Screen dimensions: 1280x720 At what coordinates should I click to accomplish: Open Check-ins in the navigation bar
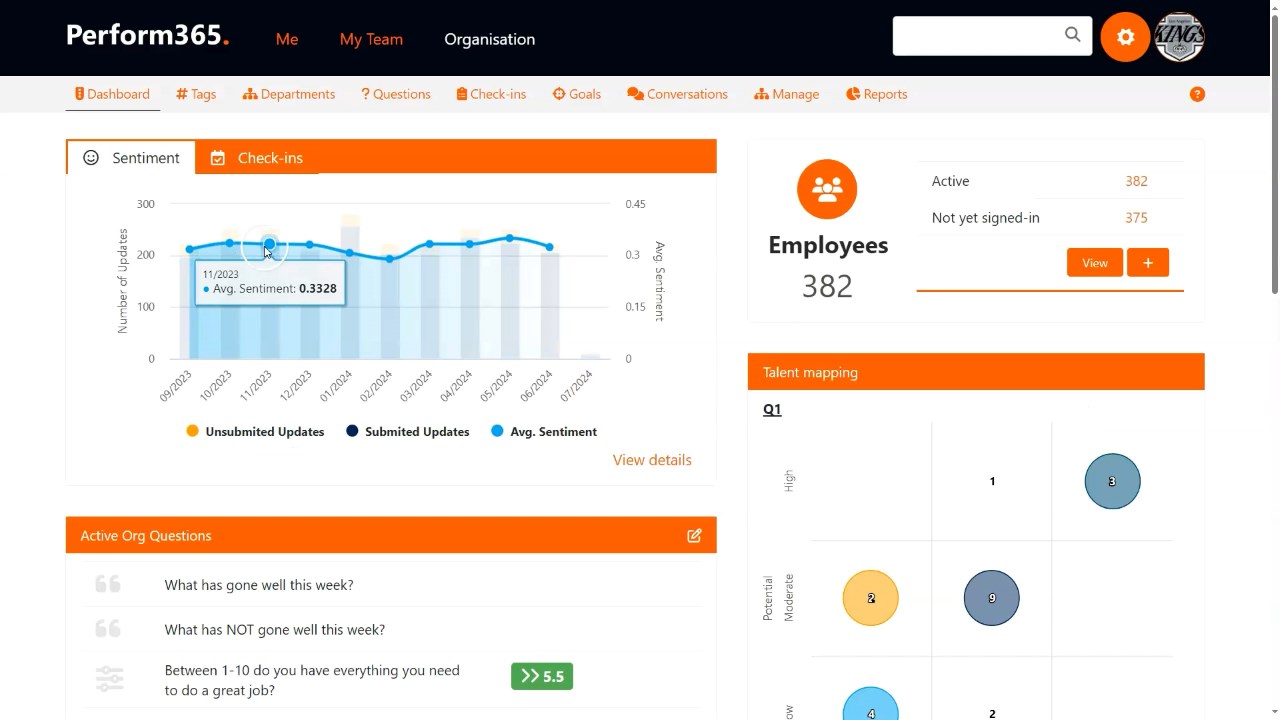(491, 94)
